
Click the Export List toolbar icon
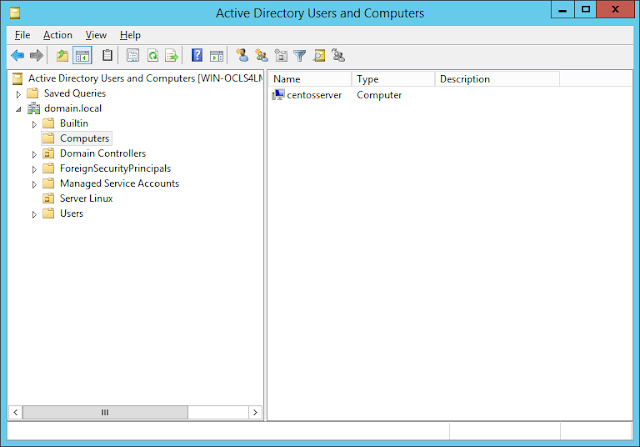(171, 55)
